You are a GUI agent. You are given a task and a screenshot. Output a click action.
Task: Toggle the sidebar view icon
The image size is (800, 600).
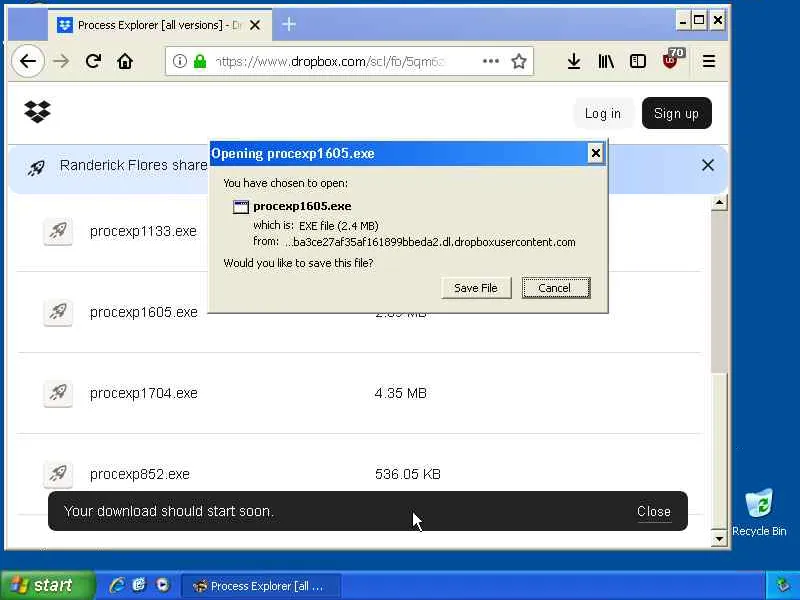(x=638, y=61)
